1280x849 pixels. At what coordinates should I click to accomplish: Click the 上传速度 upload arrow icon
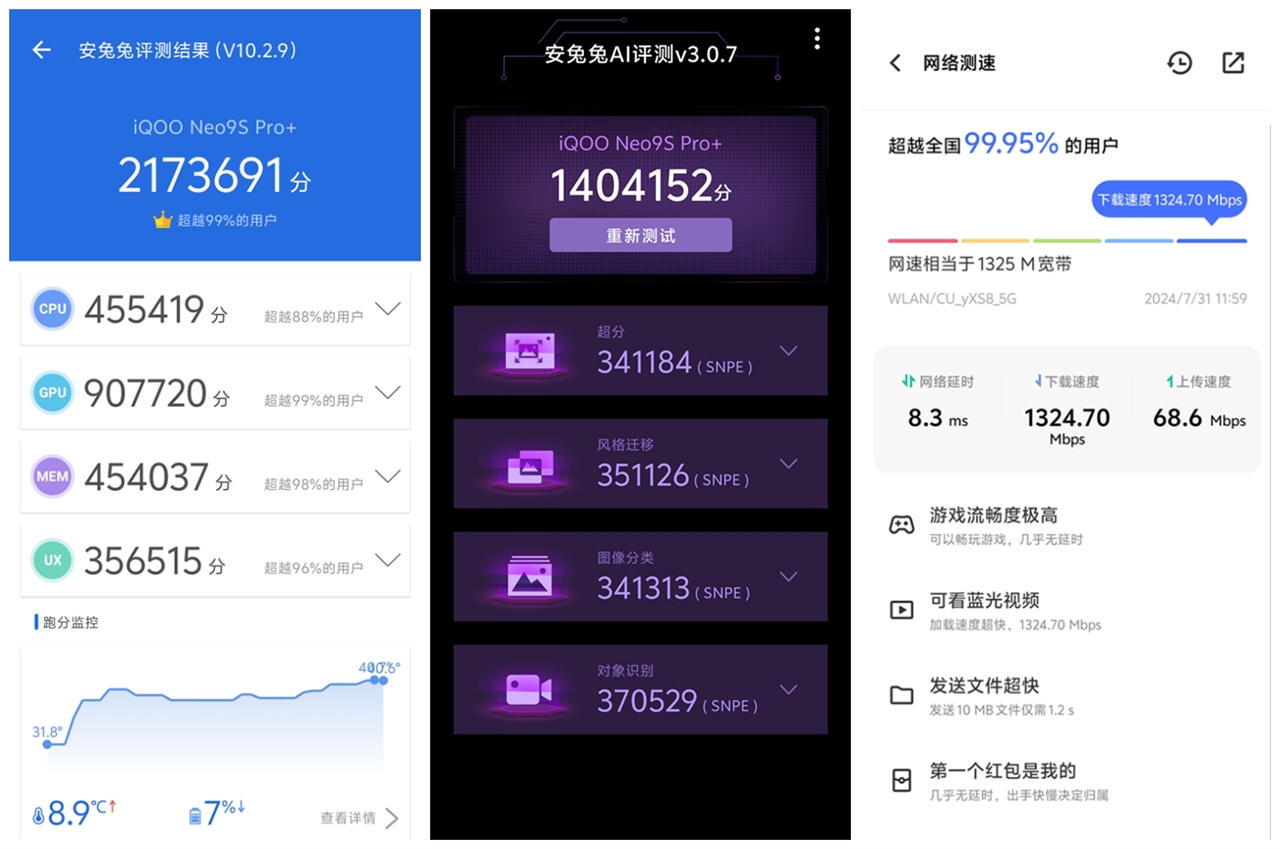click(x=1169, y=381)
